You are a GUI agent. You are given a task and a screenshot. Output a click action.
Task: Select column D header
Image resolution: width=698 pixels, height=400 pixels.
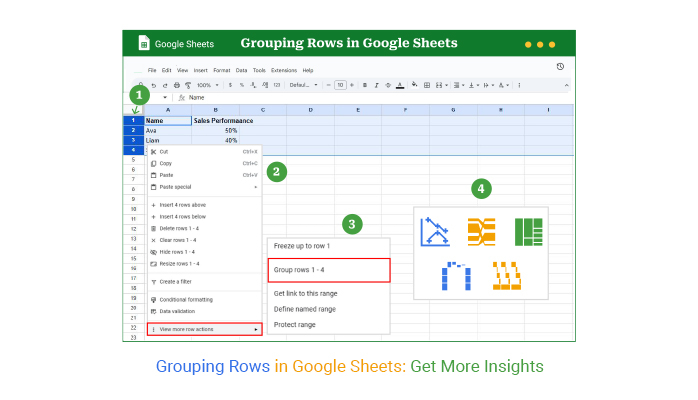coord(310,110)
